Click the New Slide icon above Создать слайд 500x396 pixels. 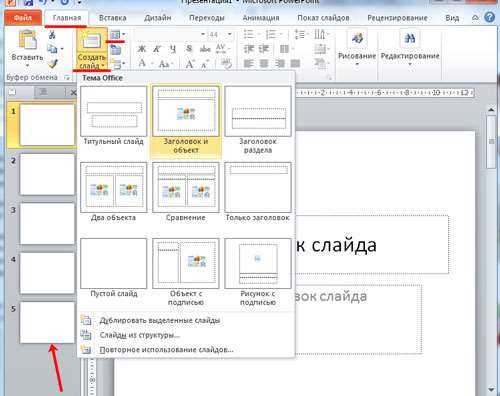tap(91, 41)
